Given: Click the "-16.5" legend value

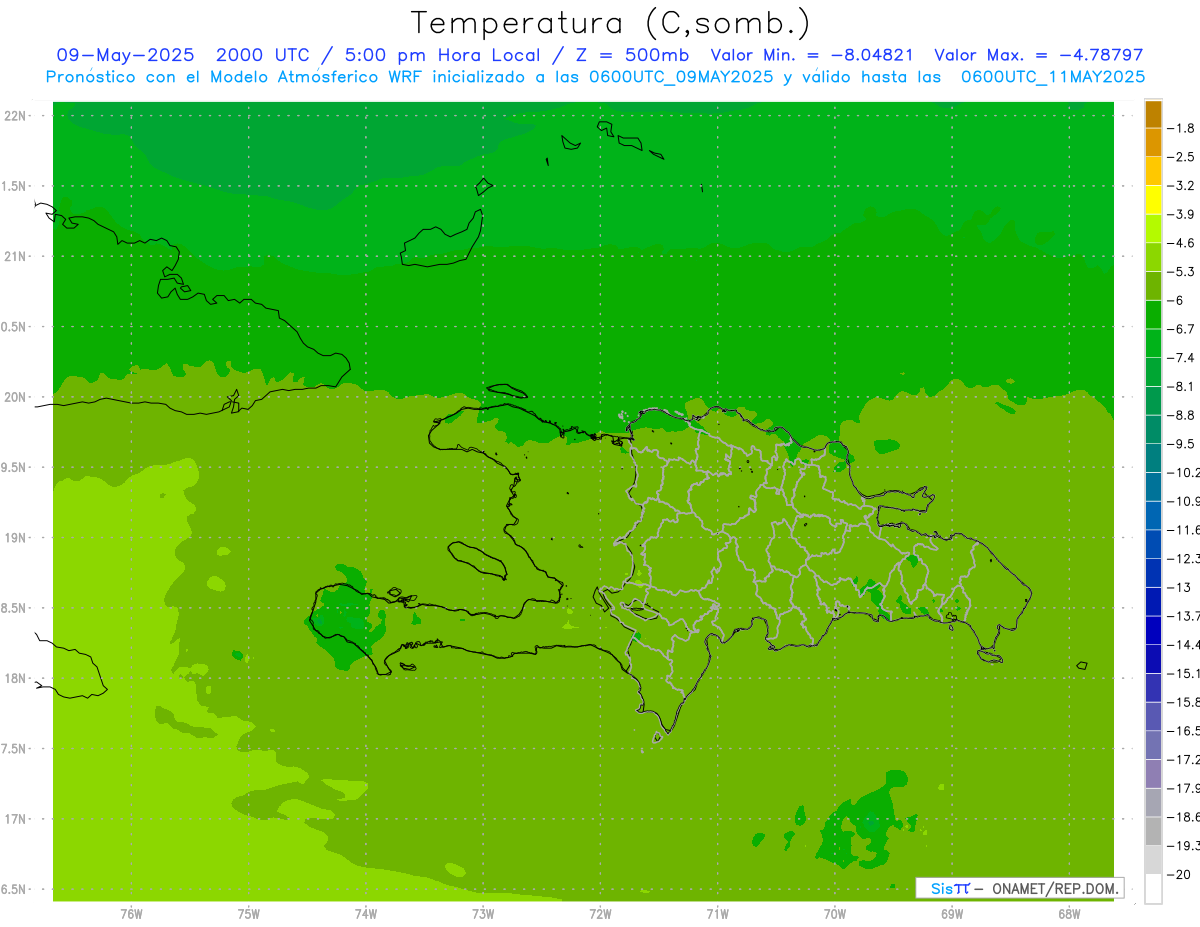Looking at the screenshot, I should click(1183, 731).
